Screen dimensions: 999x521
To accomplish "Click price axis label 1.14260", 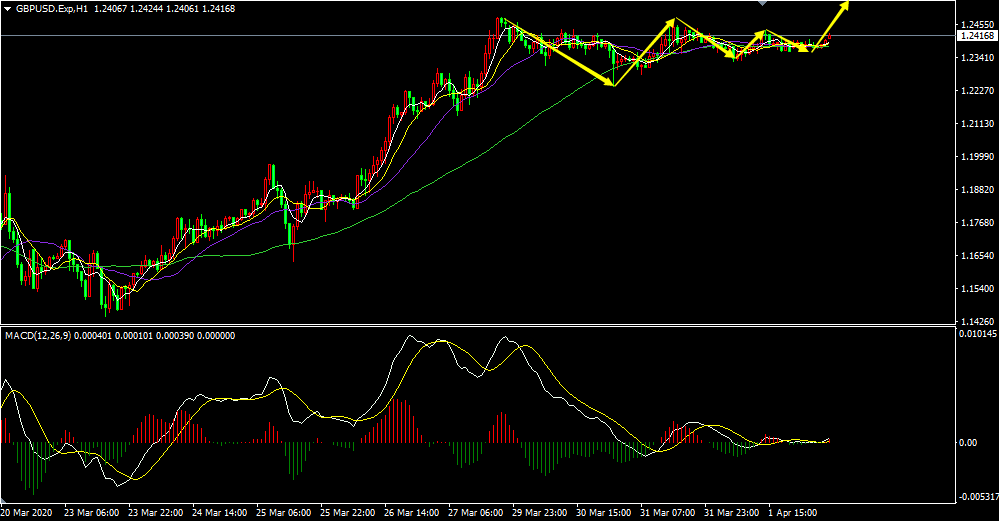I will [977, 322].
